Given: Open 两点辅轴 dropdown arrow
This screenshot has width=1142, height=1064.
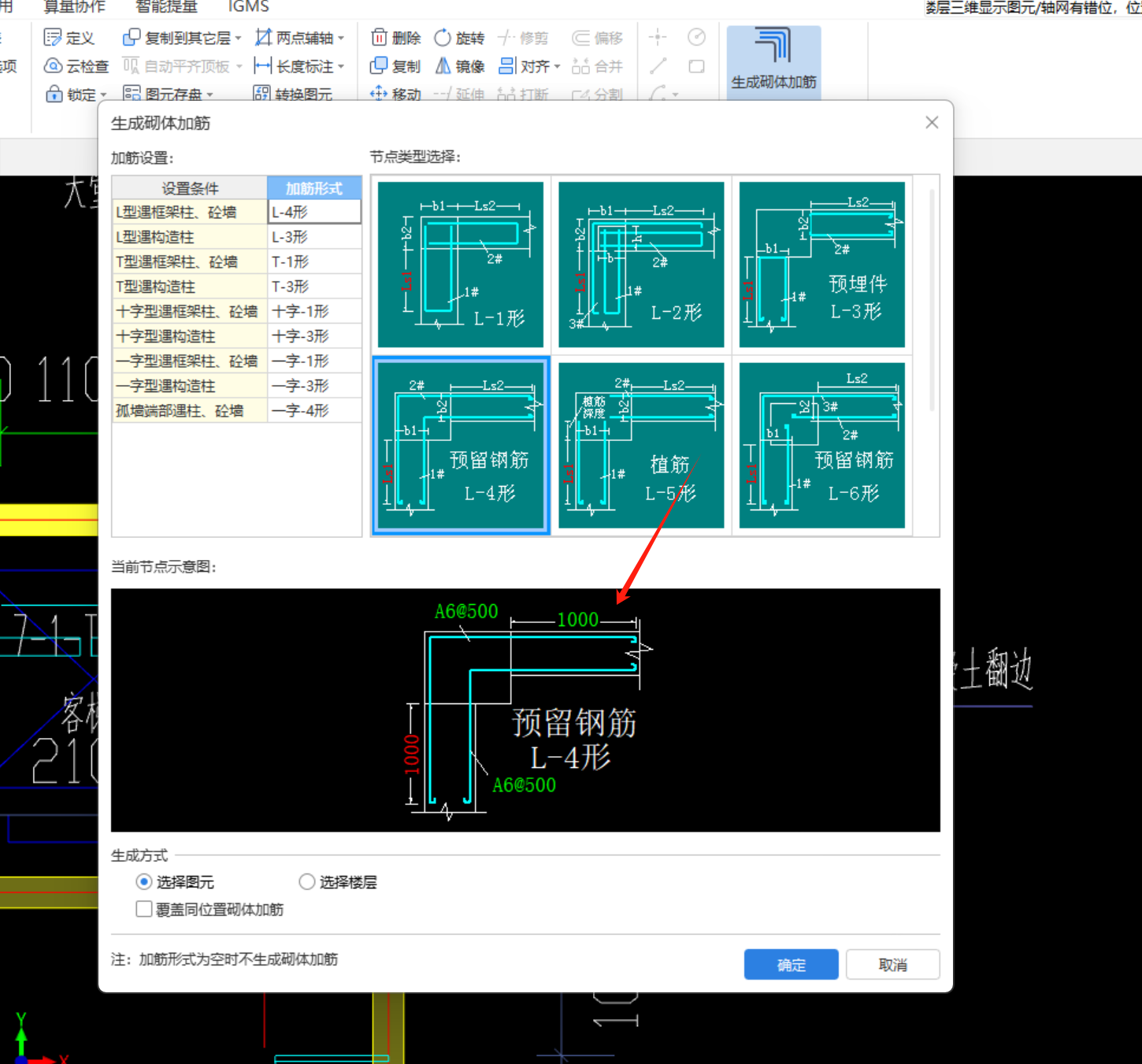Looking at the screenshot, I should click(341, 38).
